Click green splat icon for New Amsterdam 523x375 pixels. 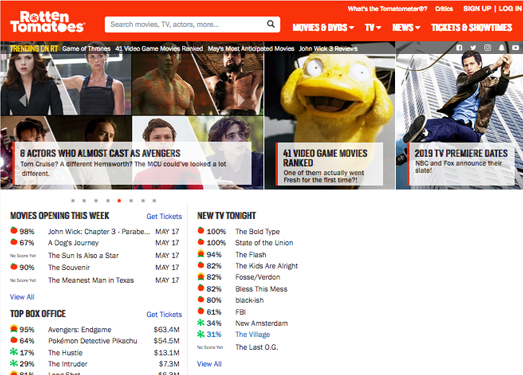201,322
